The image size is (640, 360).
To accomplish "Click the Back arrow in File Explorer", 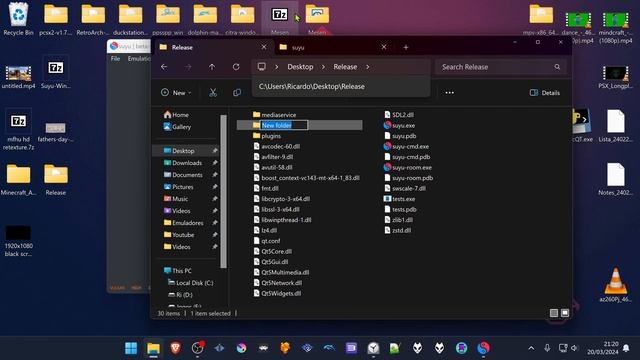I will click(164, 67).
